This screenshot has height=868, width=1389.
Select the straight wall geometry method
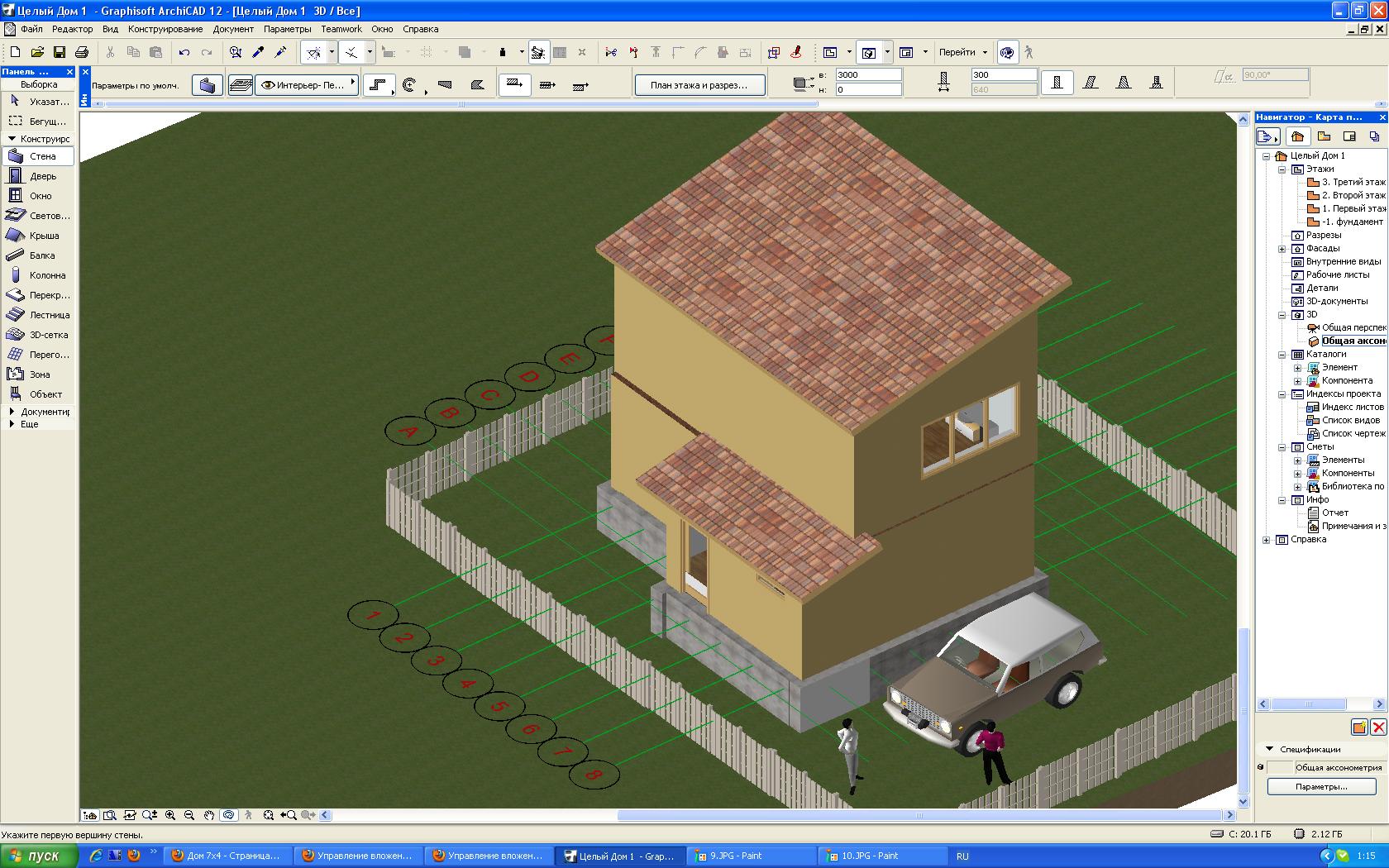click(378, 85)
